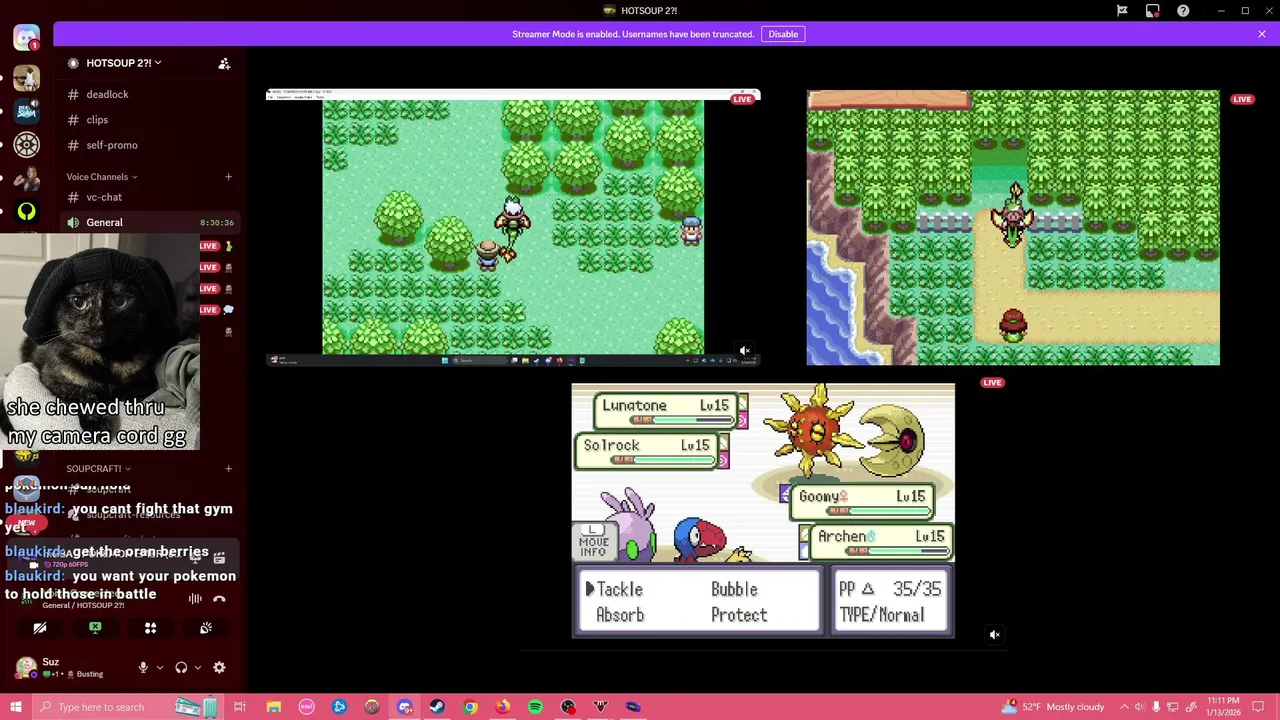Click the help question mark icon

pyautogui.click(x=1183, y=11)
